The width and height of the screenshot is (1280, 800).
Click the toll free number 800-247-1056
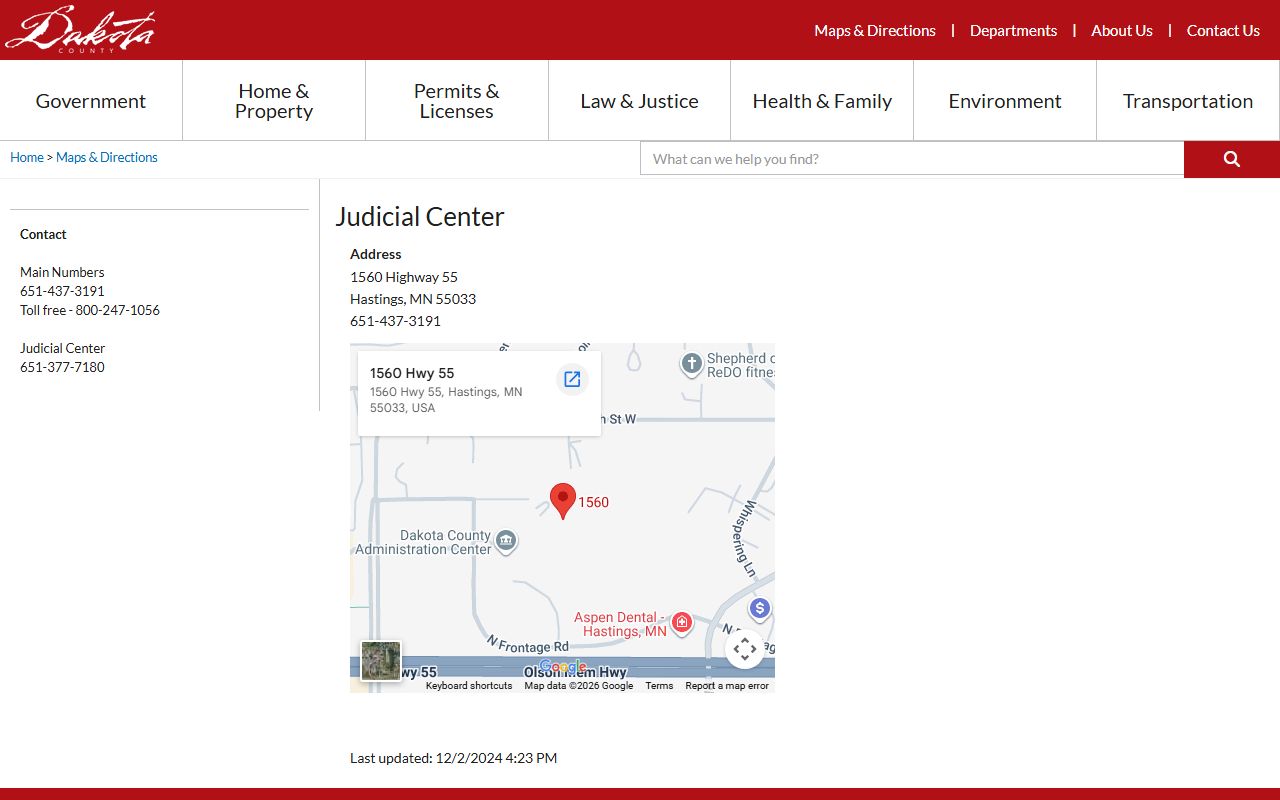(118, 310)
